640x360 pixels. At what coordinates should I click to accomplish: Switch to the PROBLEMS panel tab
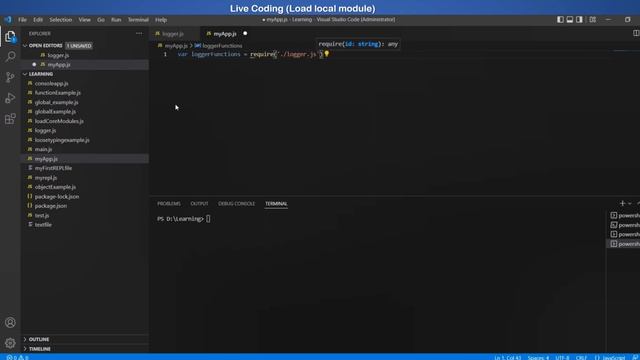tap(169, 203)
